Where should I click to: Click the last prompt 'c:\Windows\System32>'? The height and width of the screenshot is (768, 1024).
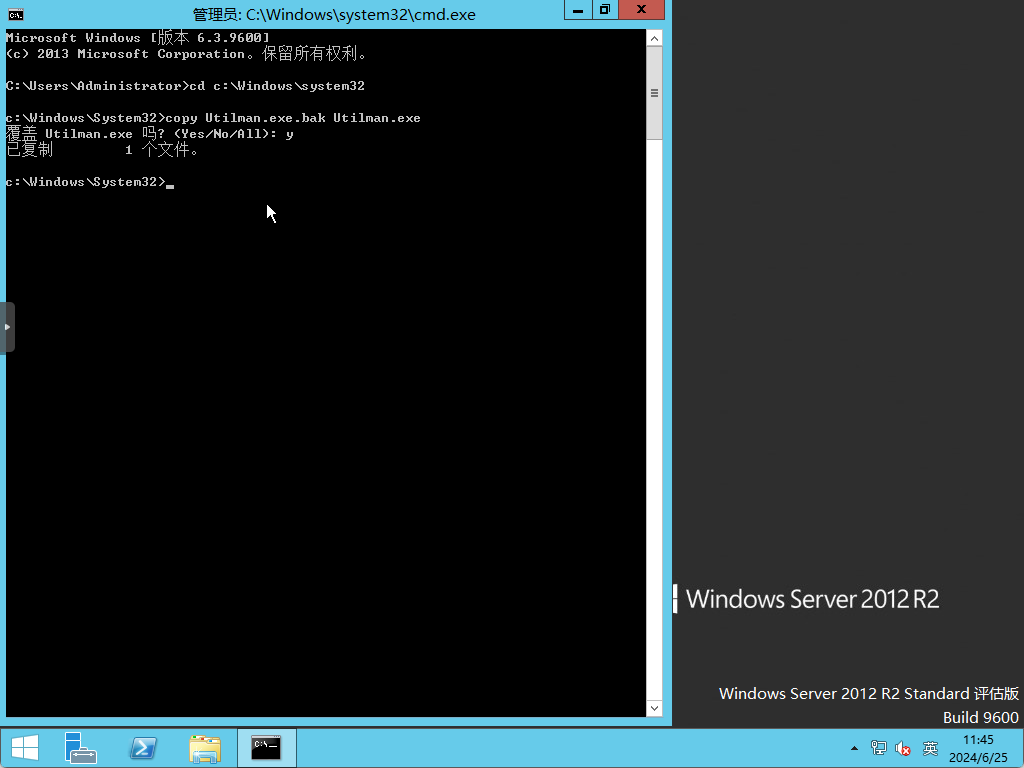point(86,182)
